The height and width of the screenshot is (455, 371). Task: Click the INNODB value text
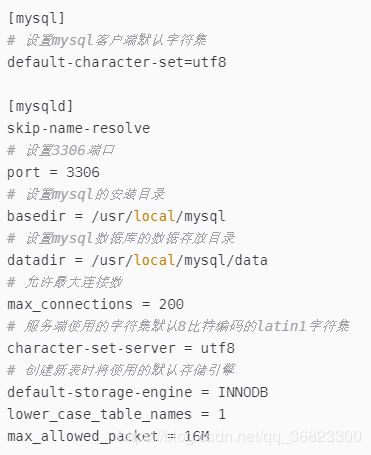pos(243,392)
